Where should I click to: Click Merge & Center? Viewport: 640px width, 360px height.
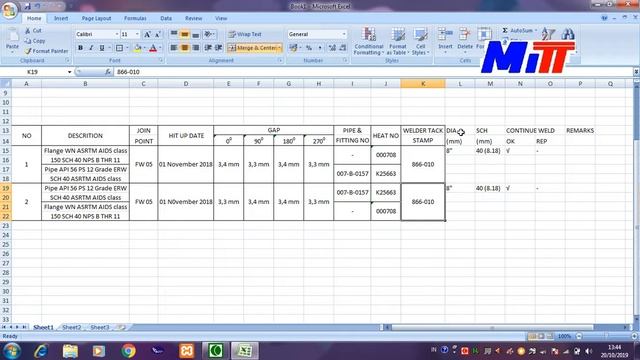tap(252, 48)
